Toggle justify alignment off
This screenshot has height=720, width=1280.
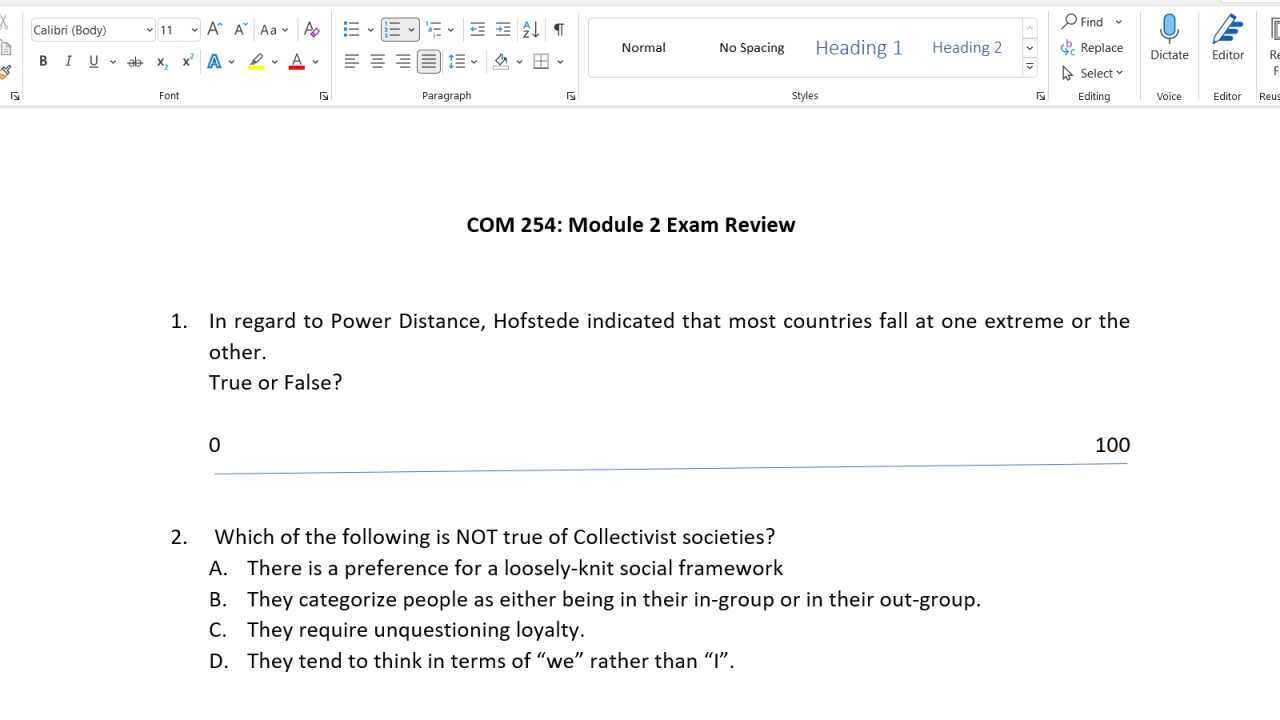(429, 61)
